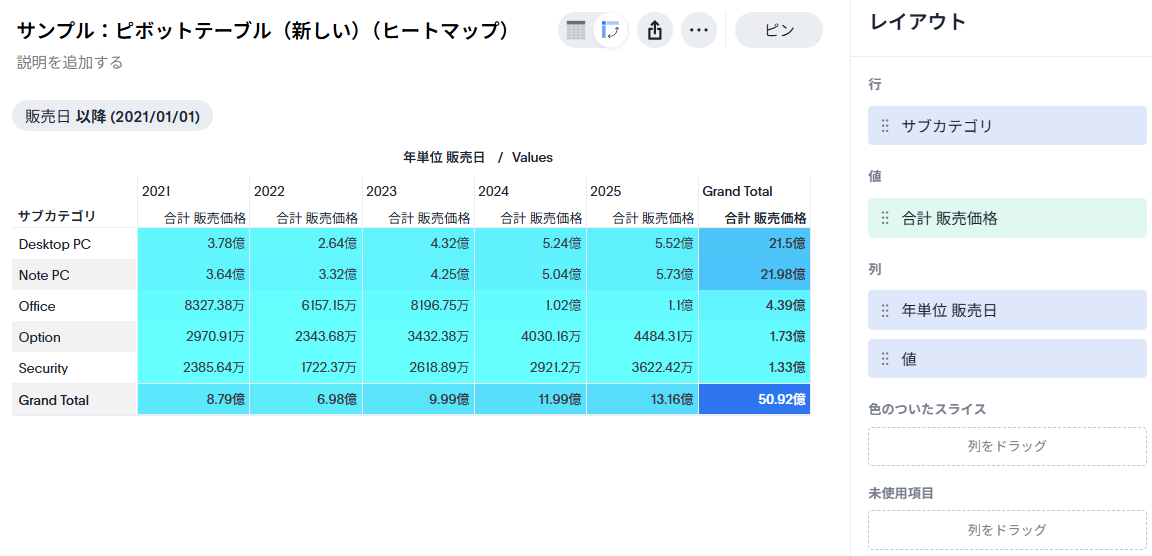
Task: Click the Grand Total column header
Action: (x=737, y=191)
